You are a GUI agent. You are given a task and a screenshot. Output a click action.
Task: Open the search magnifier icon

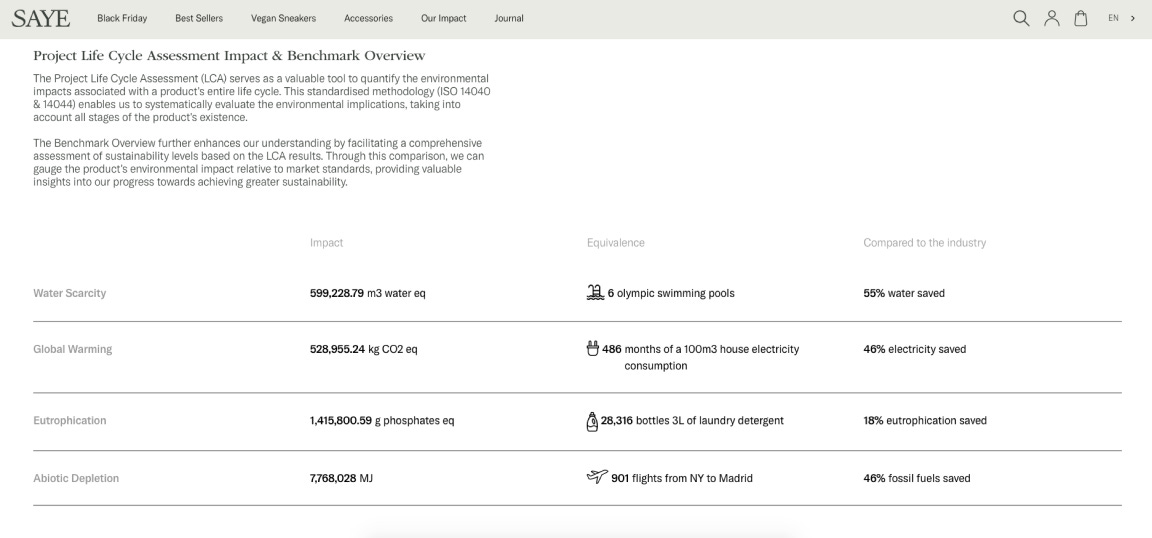(1021, 18)
